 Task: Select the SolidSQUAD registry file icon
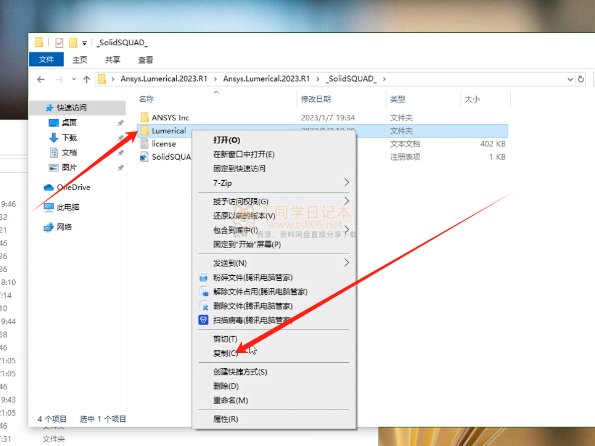tap(144, 157)
